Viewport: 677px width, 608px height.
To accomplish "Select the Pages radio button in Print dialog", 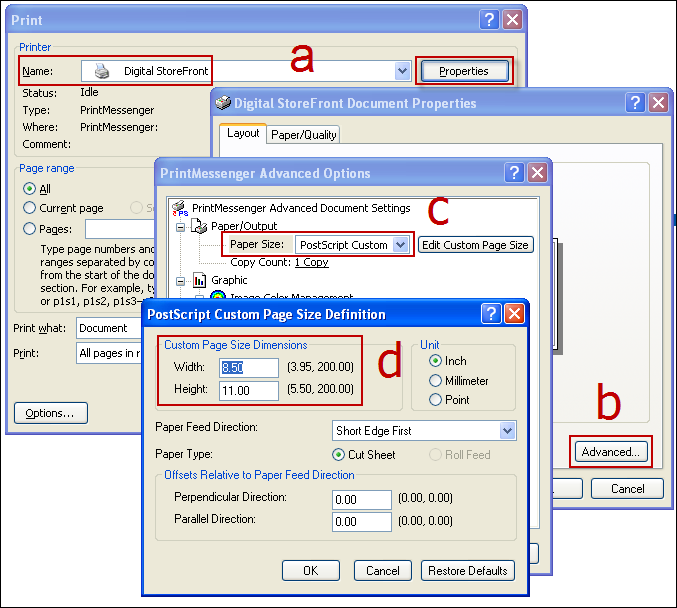I will (29, 228).
